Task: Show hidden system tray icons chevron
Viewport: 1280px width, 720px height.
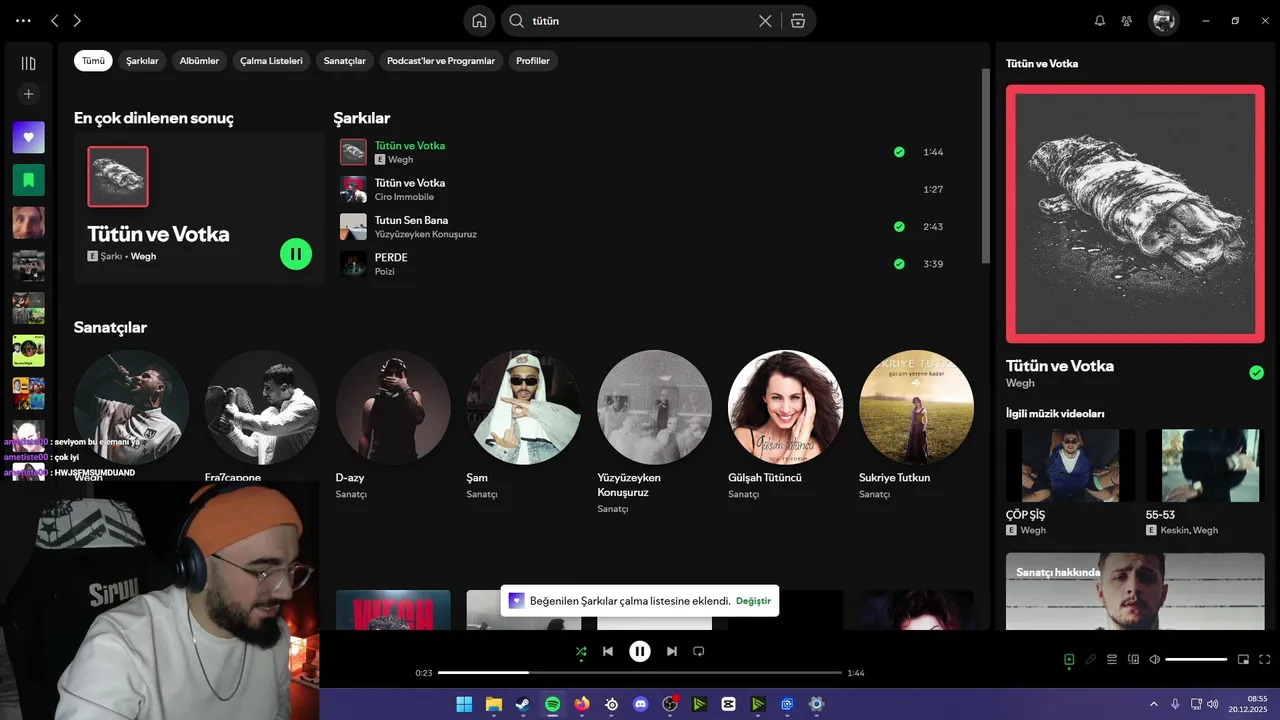Action: pyautogui.click(x=1153, y=704)
